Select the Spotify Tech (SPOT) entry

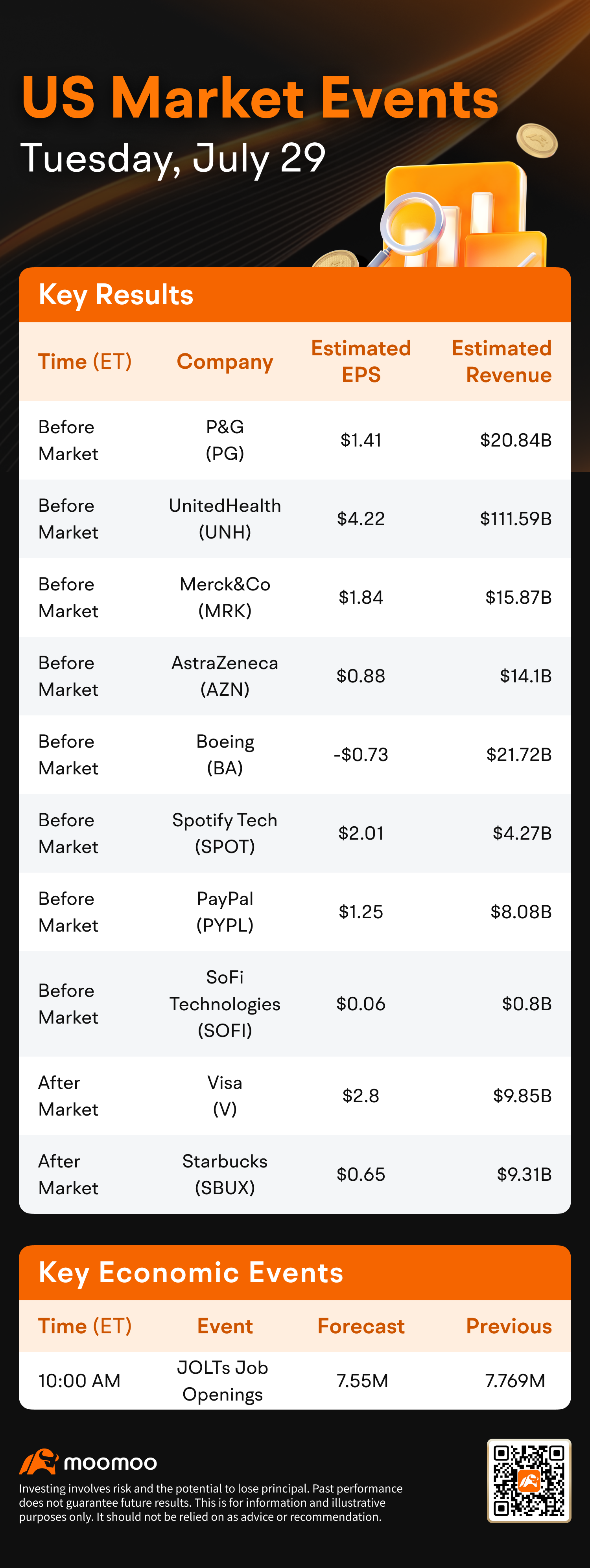tap(225, 833)
